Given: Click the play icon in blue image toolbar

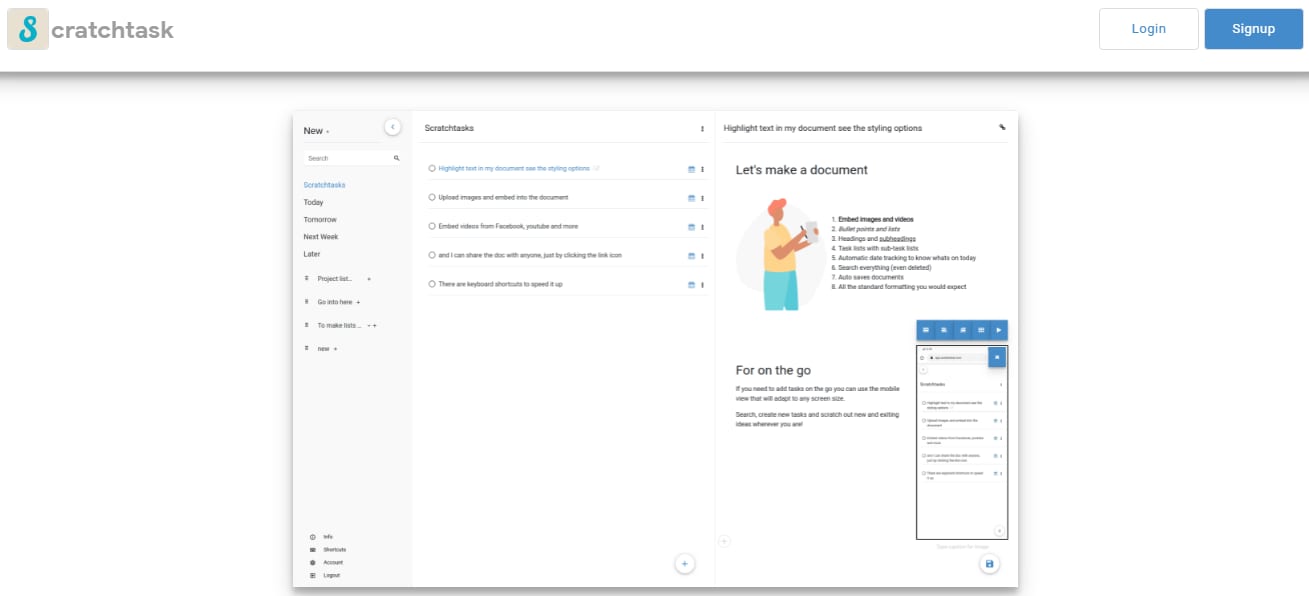Looking at the screenshot, I should [x=998, y=330].
